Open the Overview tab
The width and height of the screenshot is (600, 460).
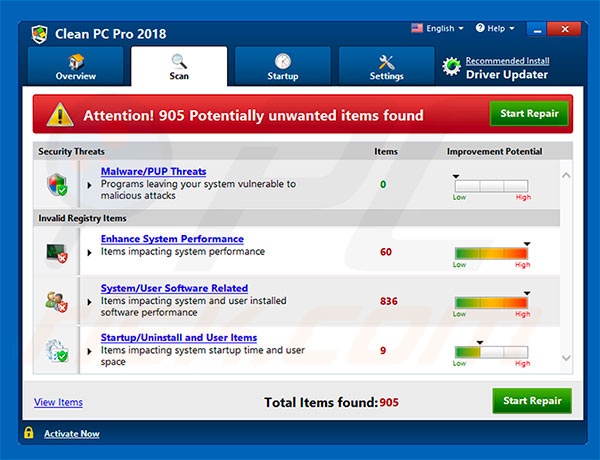(x=76, y=66)
